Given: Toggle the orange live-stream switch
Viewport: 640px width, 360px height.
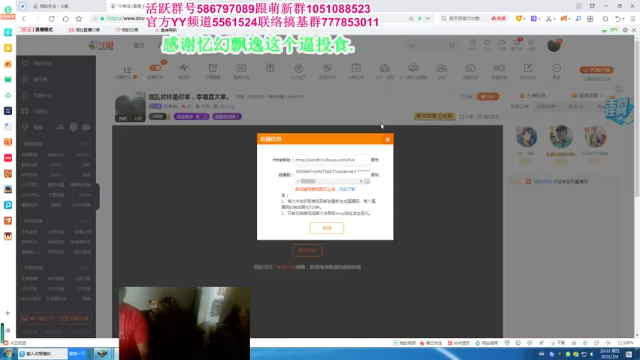Looking at the screenshot, I should (155, 68).
